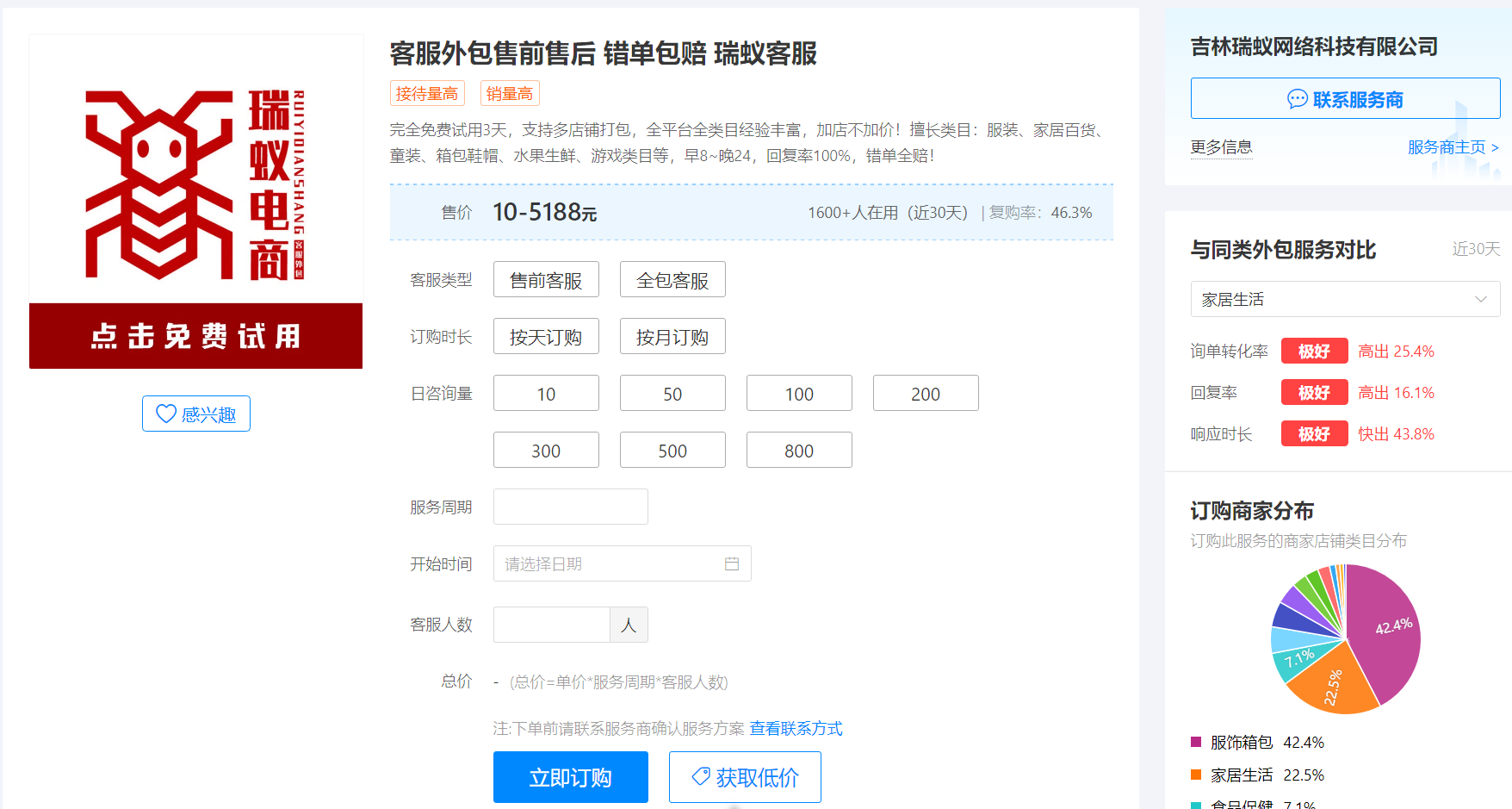Select daily inquiry volume 800
Screen dimensions: 1512x809
click(799, 451)
